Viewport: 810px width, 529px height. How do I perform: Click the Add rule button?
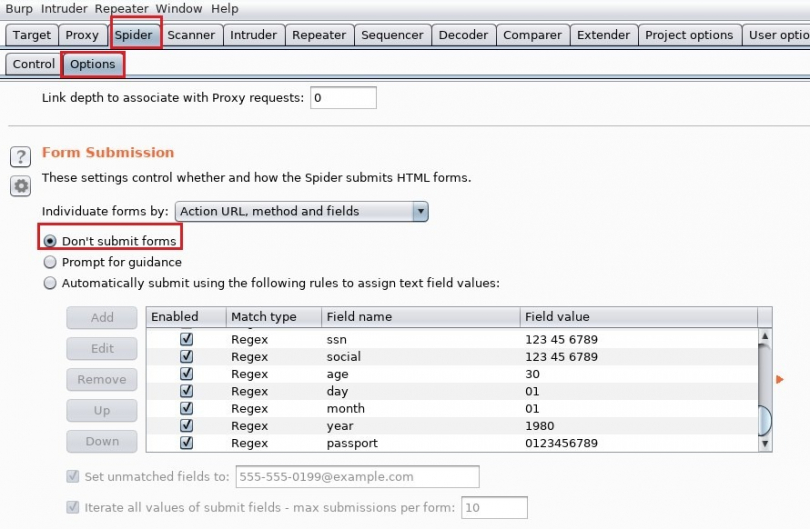(102, 318)
